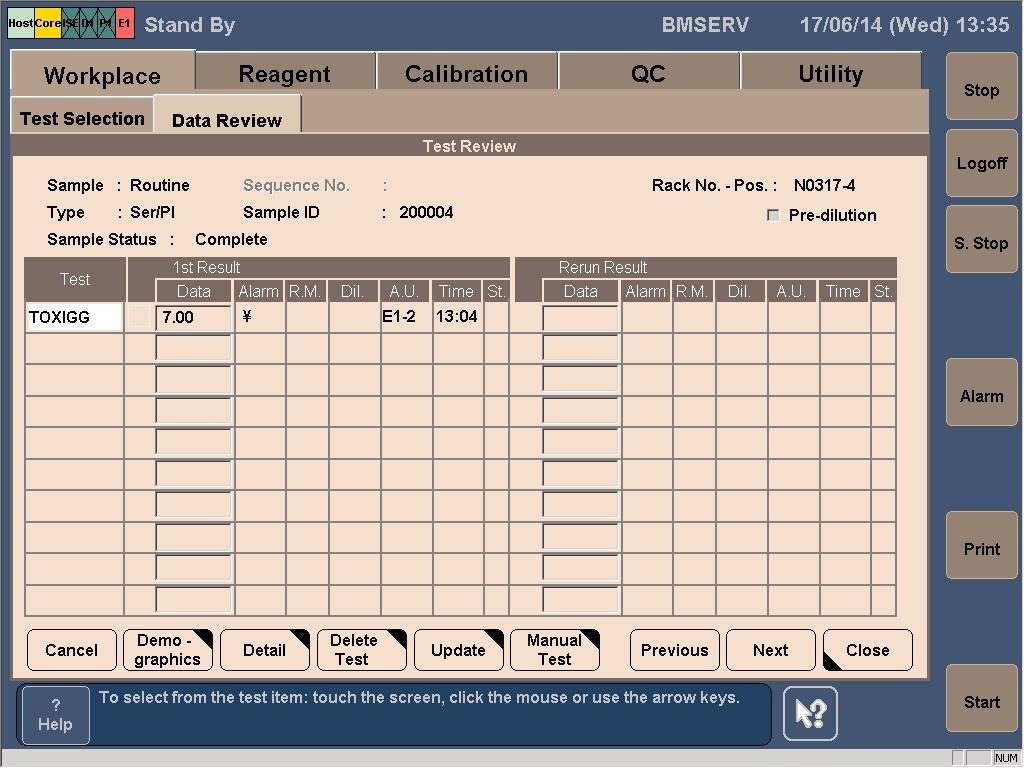Click the Logoff button
1024x768 pixels.
(982, 163)
